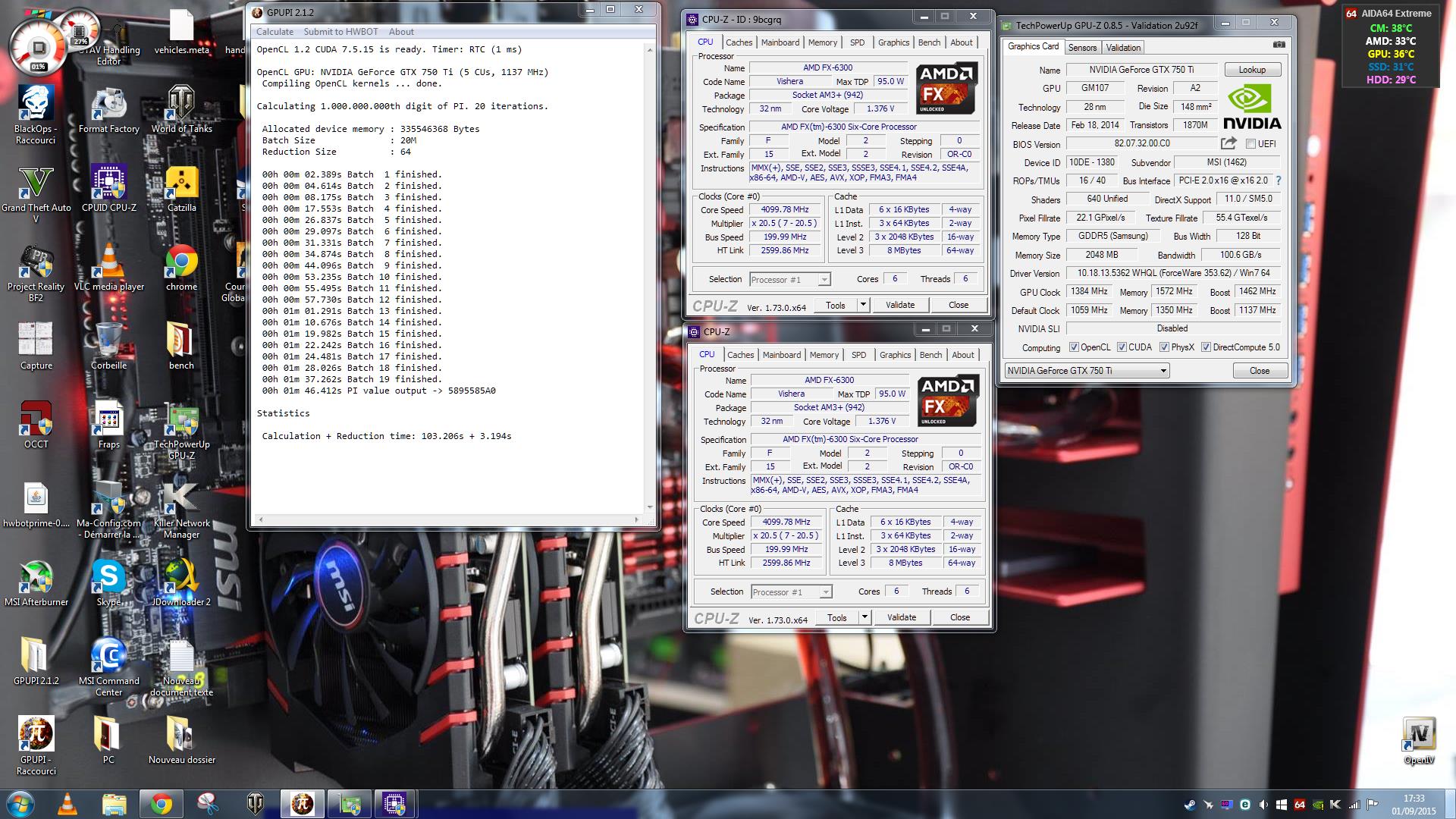This screenshot has height=819, width=1456.
Task: Toggle the CUDA computing checkbox
Action: 1122,347
